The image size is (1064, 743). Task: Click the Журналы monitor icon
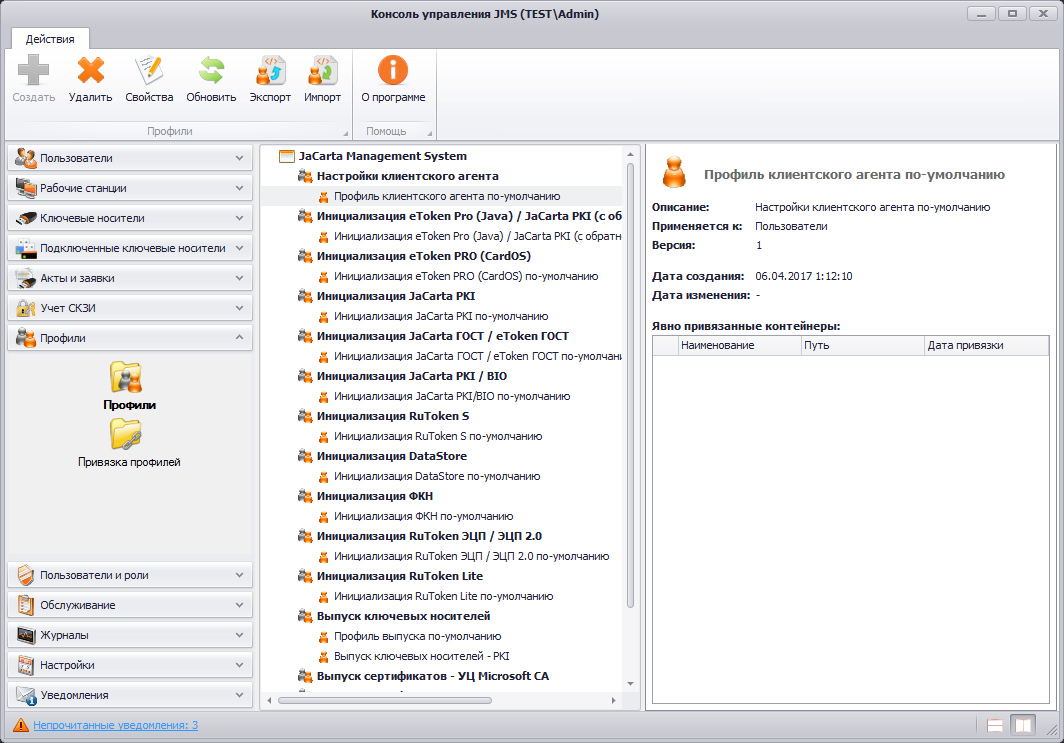[26, 635]
